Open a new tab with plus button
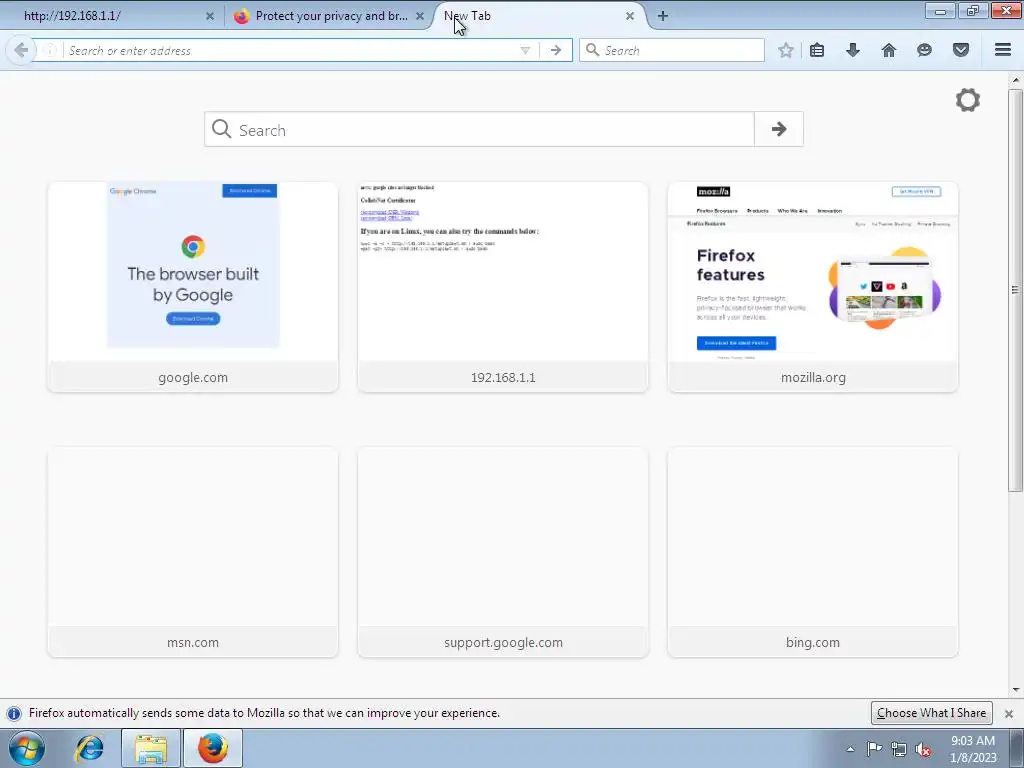This screenshot has width=1024, height=768. coord(663,16)
